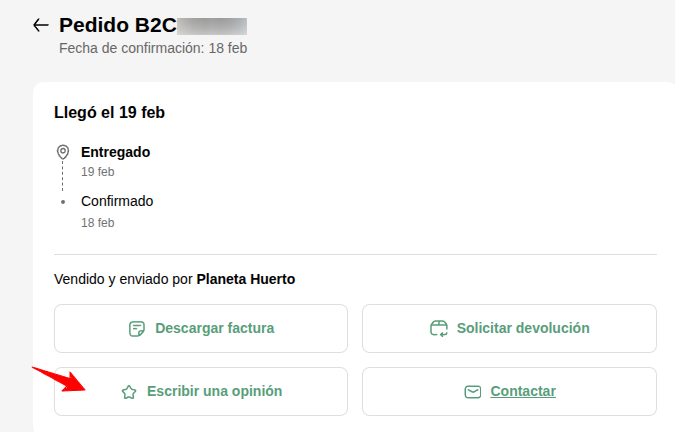Click the Fecha de confirmación text

153,47
